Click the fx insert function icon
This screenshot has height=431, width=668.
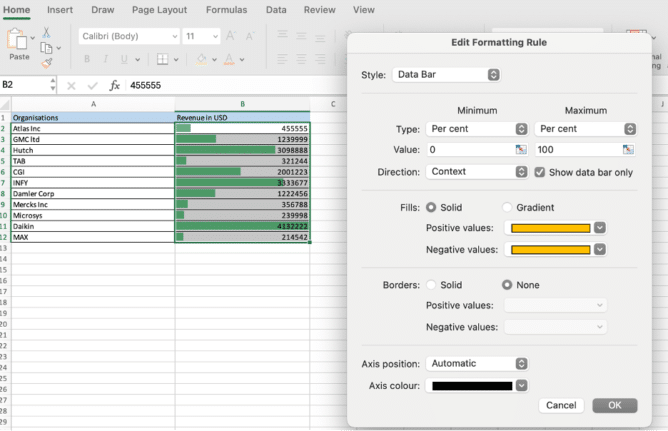click(115, 85)
